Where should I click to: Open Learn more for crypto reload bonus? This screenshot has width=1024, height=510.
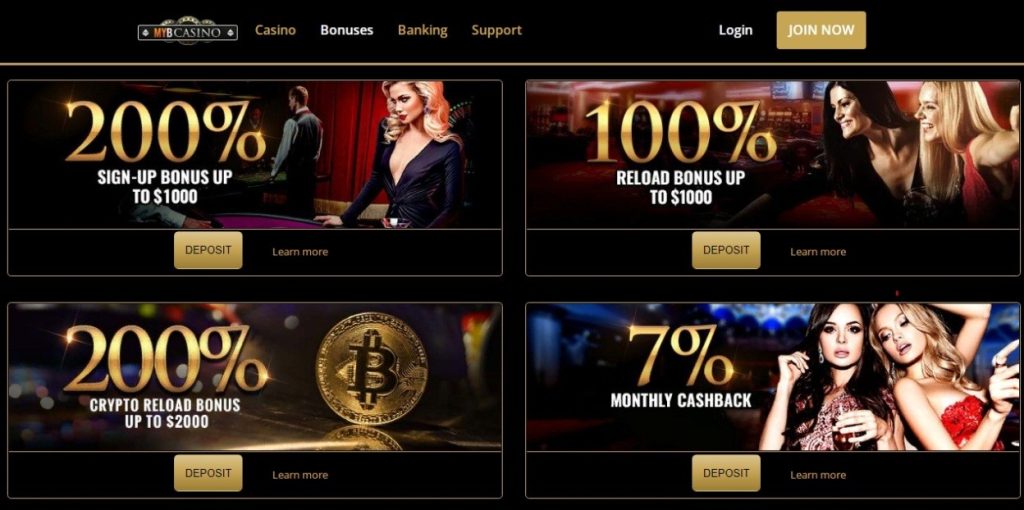pos(300,475)
